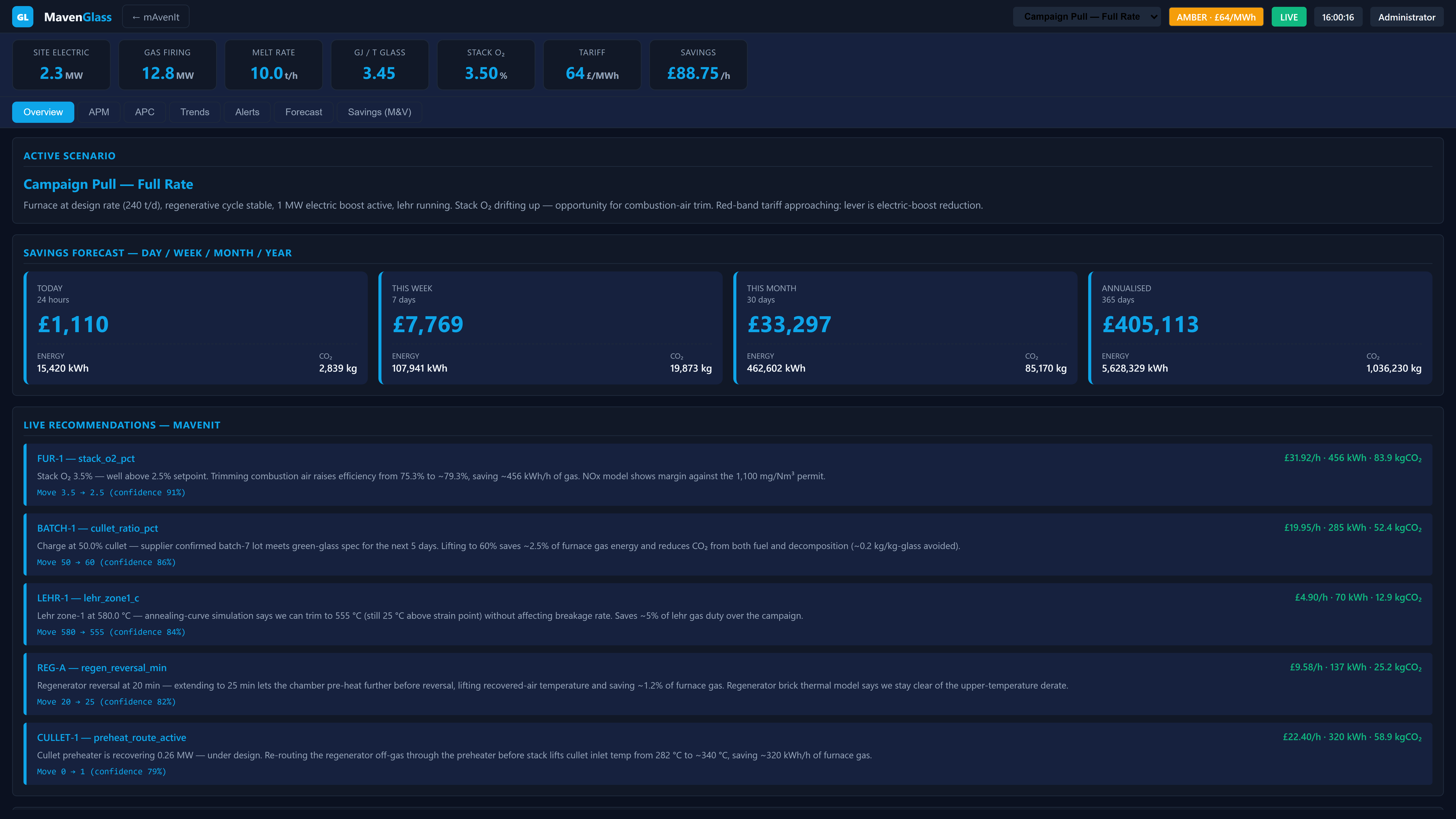The width and height of the screenshot is (1456, 819).
Task: Click the 5,628,329 kWh energy value
Action: tap(1134, 369)
